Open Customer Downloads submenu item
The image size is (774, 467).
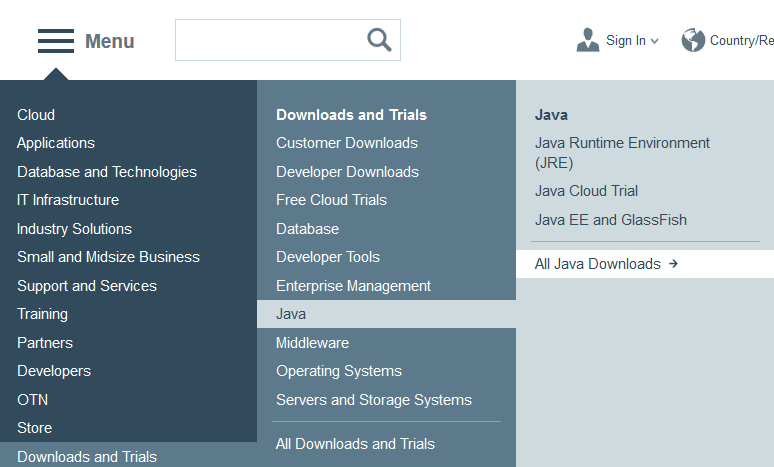tap(347, 143)
